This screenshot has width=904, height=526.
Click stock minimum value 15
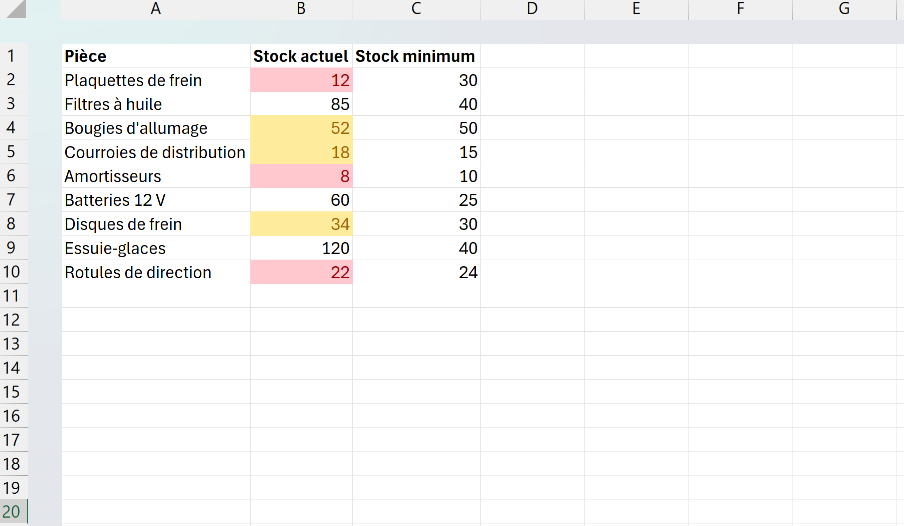click(416, 152)
